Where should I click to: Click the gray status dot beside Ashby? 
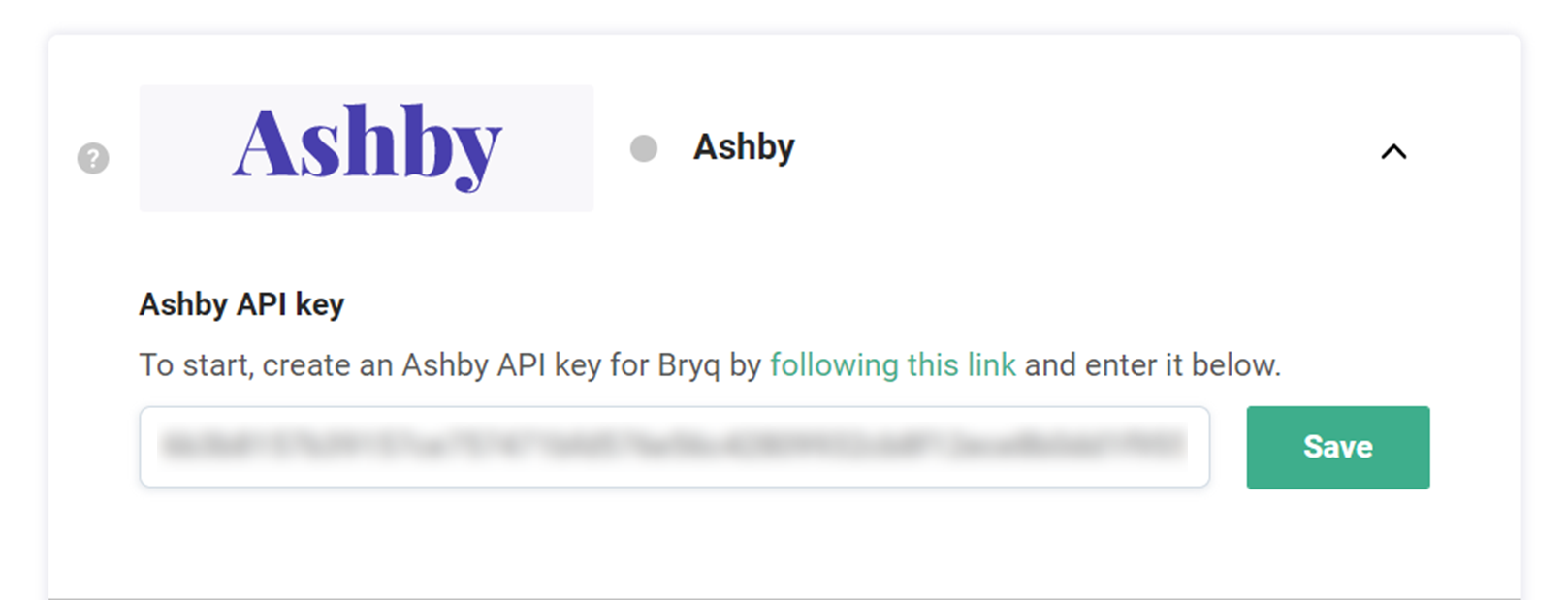pyautogui.click(x=644, y=148)
